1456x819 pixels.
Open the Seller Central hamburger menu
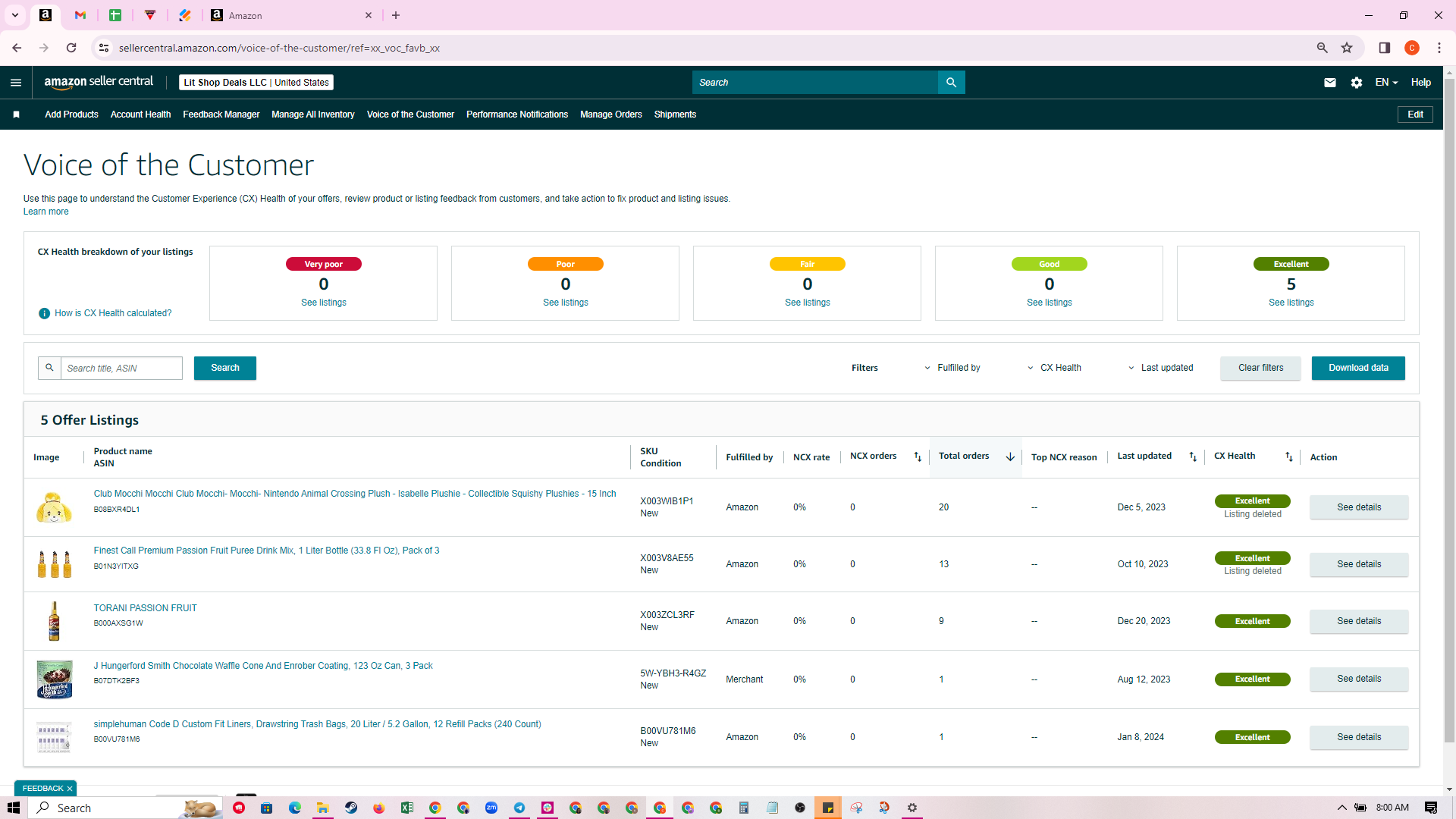(x=16, y=83)
